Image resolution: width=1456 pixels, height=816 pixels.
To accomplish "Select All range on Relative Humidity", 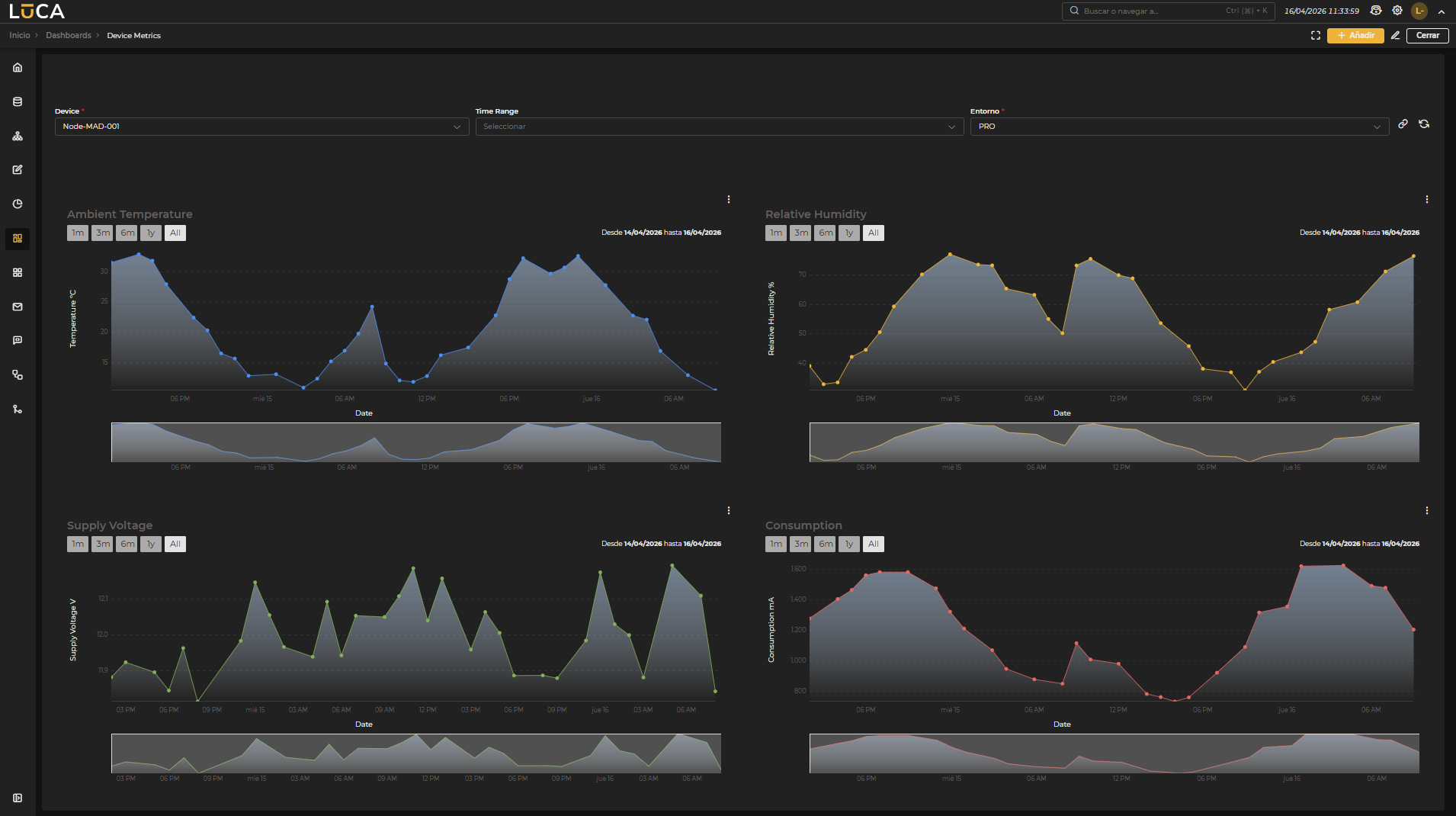I will (874, 233).
